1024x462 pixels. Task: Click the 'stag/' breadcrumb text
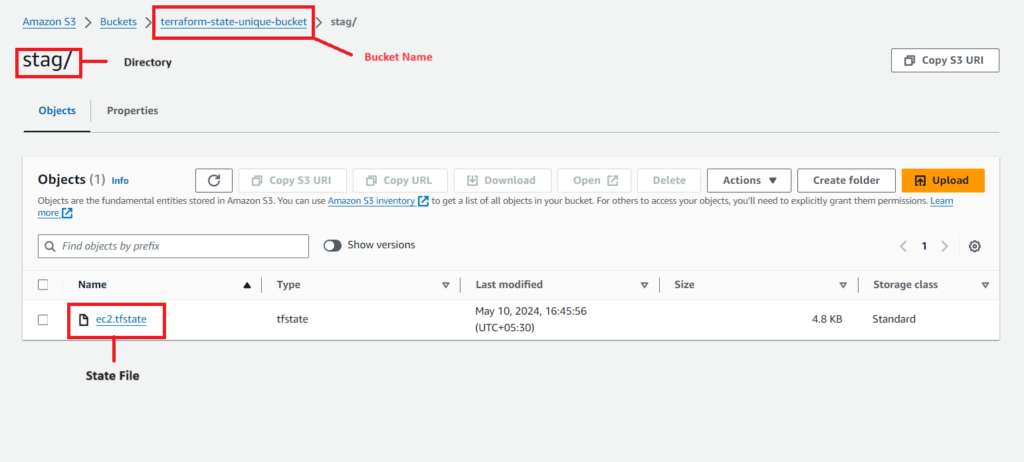(x=344, y=22)
